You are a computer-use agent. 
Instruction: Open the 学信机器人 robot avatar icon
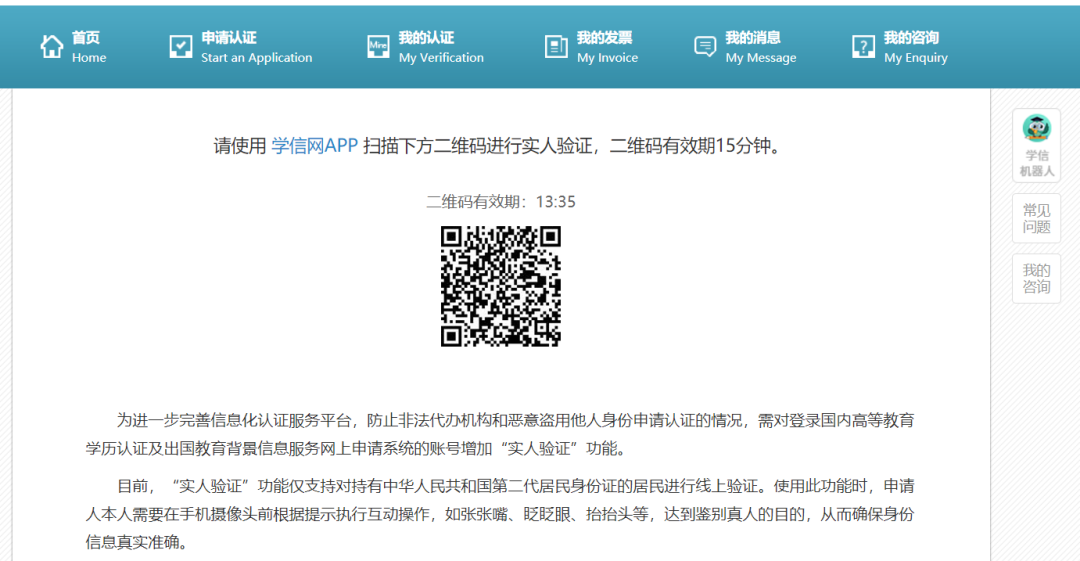click(1036, 129)
